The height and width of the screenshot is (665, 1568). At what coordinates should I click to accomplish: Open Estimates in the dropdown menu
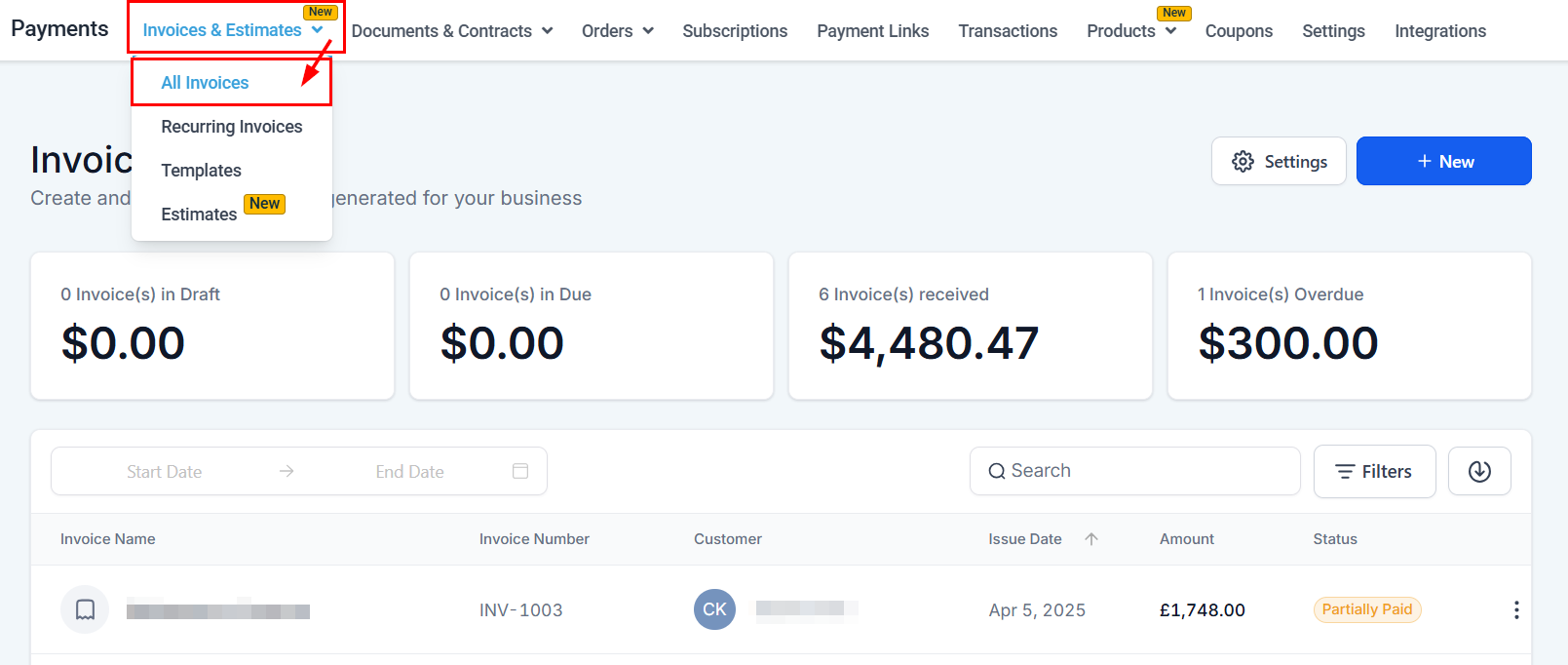(x=200, y=215)
